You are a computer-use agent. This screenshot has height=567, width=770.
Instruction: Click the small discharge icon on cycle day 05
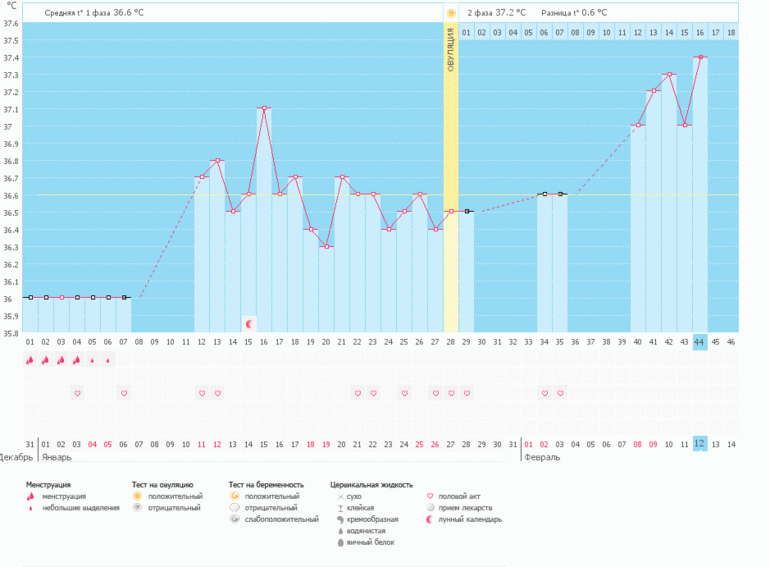coord(93,360)
